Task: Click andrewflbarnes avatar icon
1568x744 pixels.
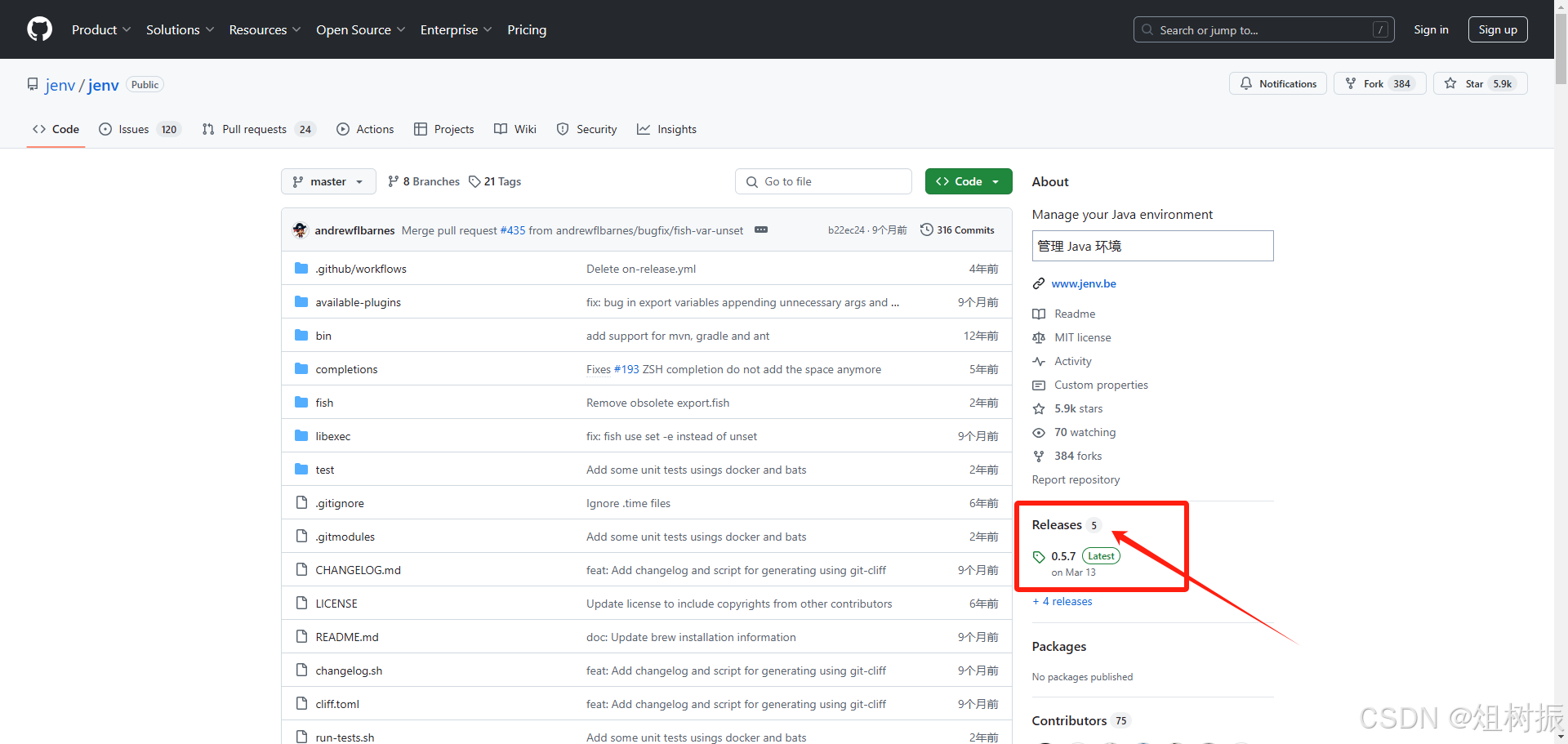Action: [x=300, y=230]
